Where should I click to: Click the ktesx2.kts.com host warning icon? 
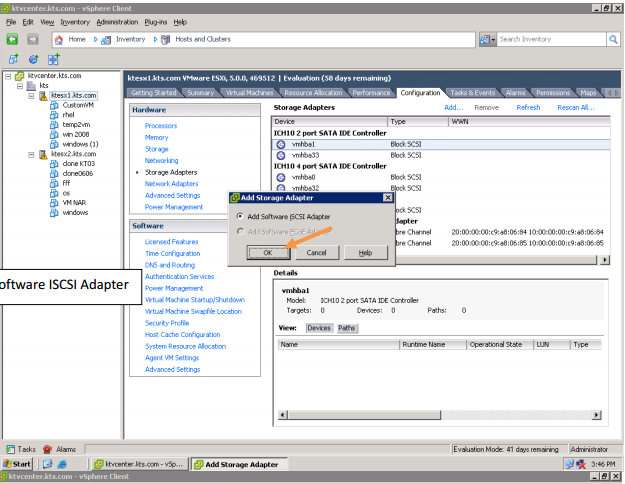[x=43, y=154]
